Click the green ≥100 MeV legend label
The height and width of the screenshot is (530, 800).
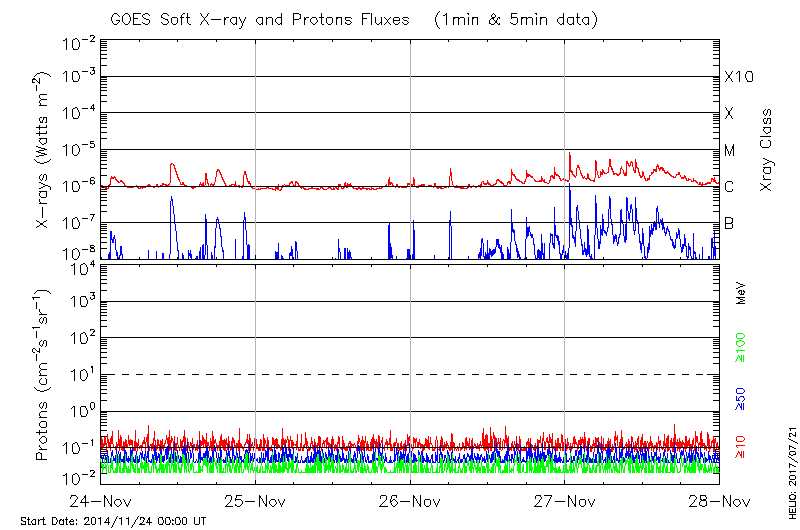pos(741,347)
